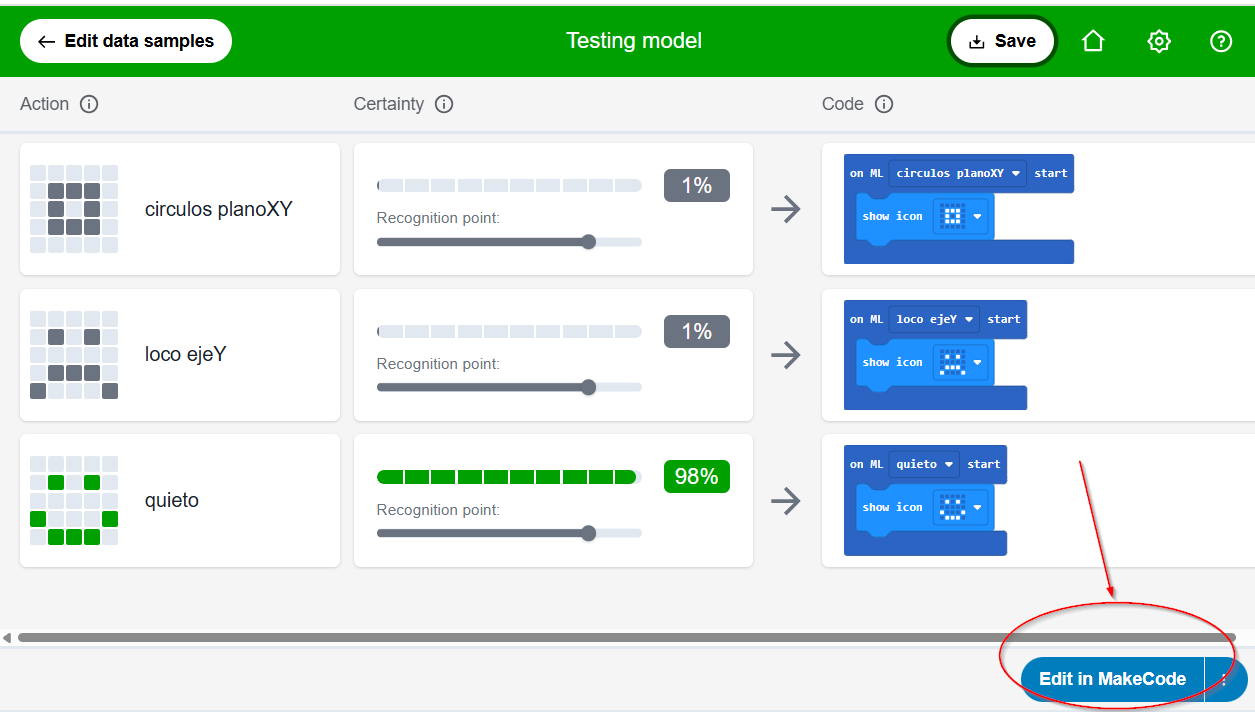The width and height of the screenshot is (1255, 712).
Task: Click the circulos planoXY recognition point slider
Action: tap(588, 241)
